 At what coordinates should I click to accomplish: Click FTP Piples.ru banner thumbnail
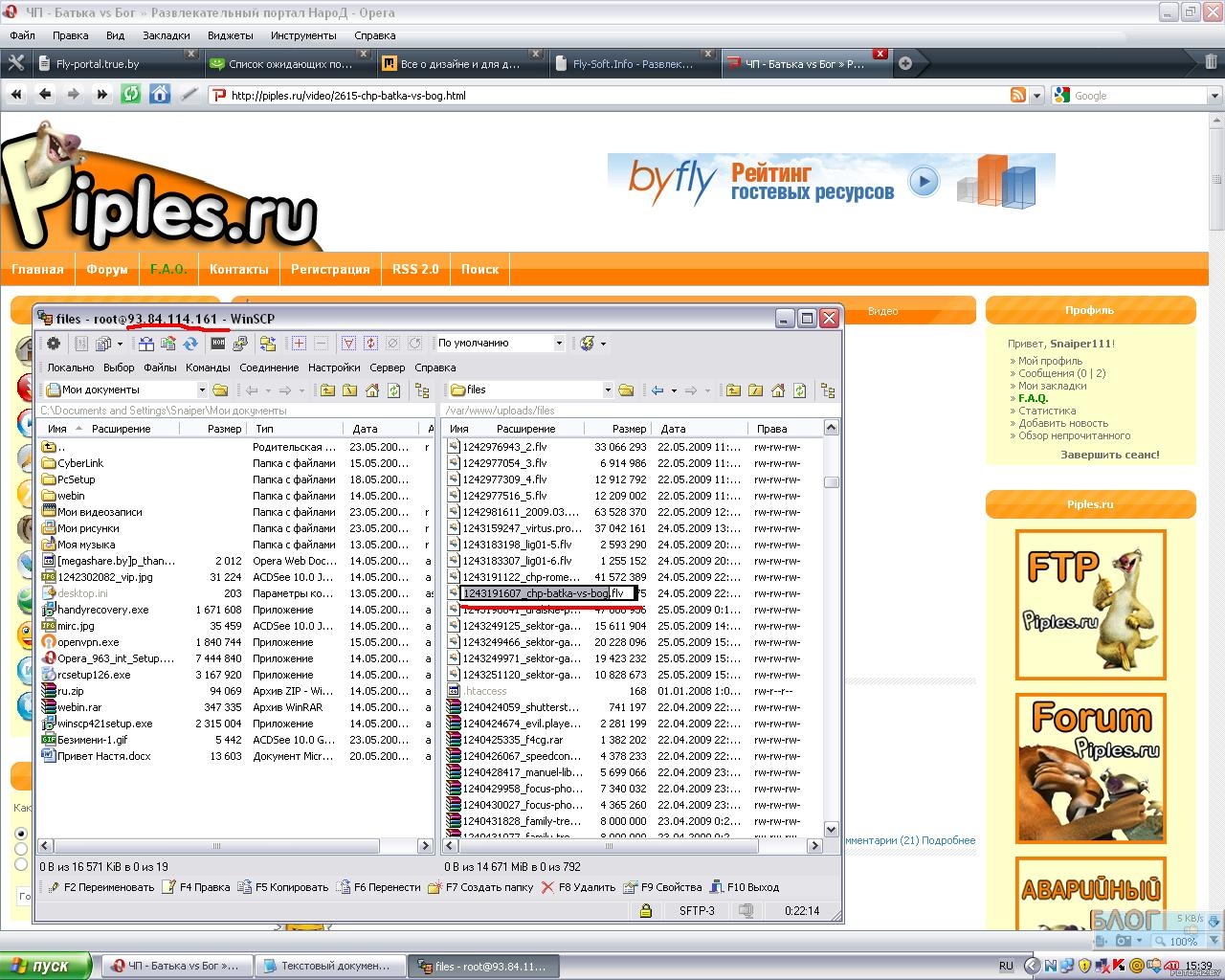click(1090, 604)
